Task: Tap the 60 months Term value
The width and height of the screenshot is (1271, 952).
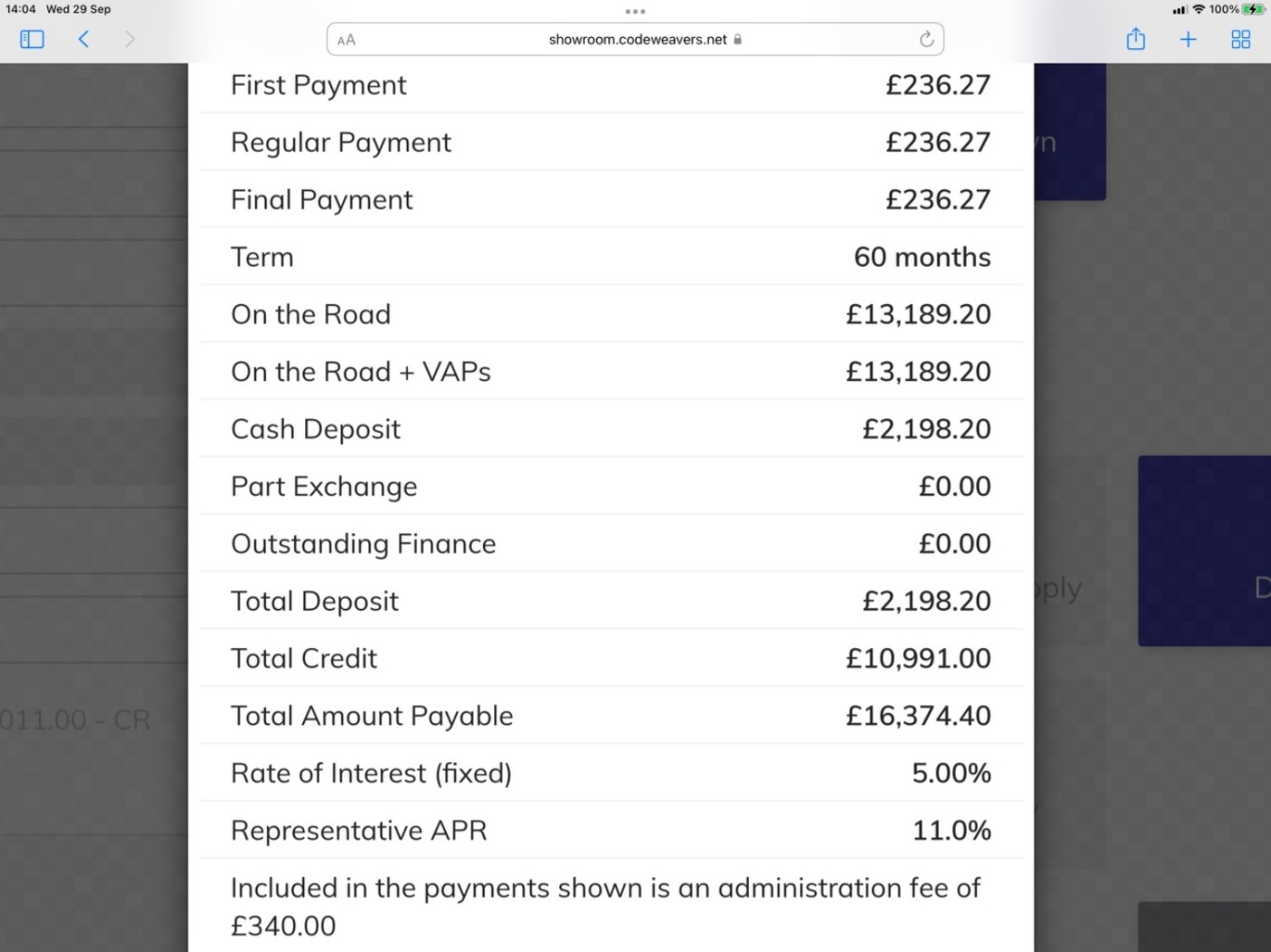Action: [921, 257]
